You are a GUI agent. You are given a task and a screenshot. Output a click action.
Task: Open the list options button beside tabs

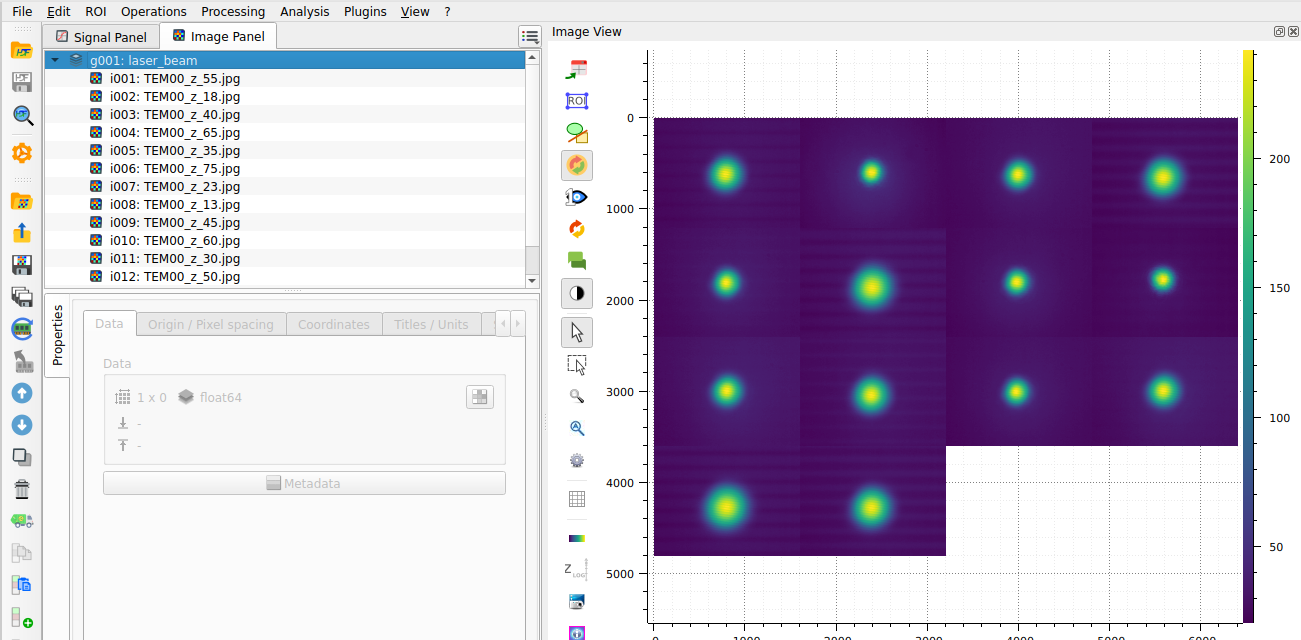point(530,37)
